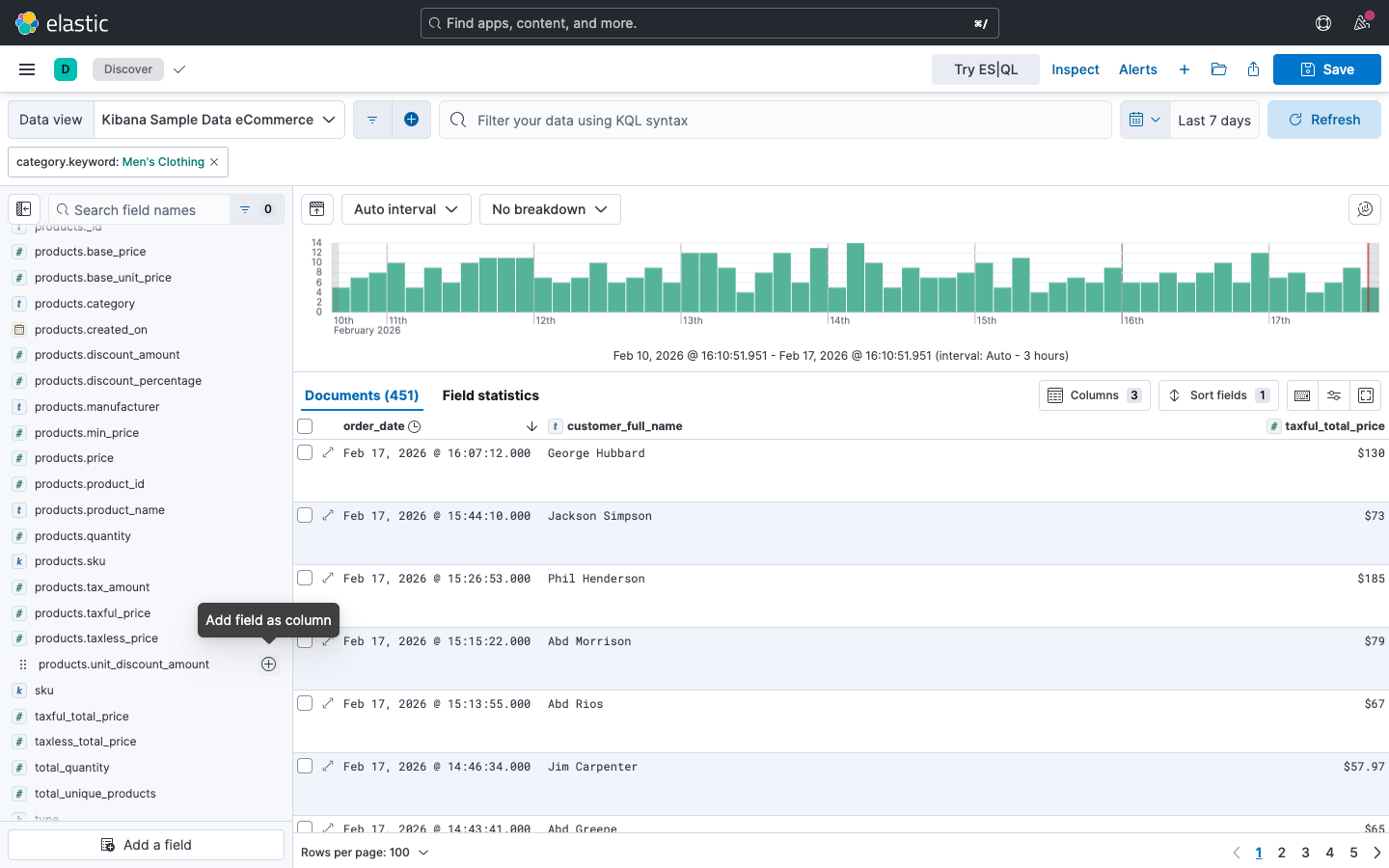Open the data view selector dropdown
The height and width of the screenshot is (868, 1389).
[x=219, y=120]
